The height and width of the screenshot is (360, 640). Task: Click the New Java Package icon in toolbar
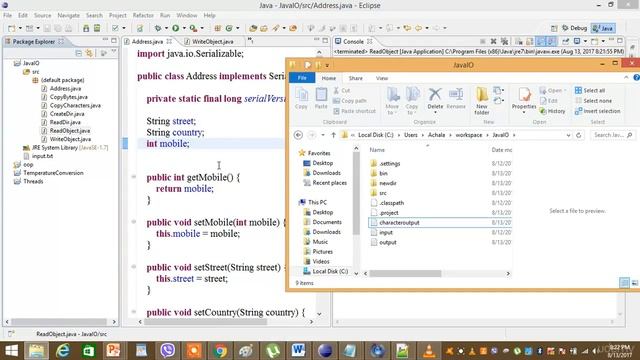[218, 28]
